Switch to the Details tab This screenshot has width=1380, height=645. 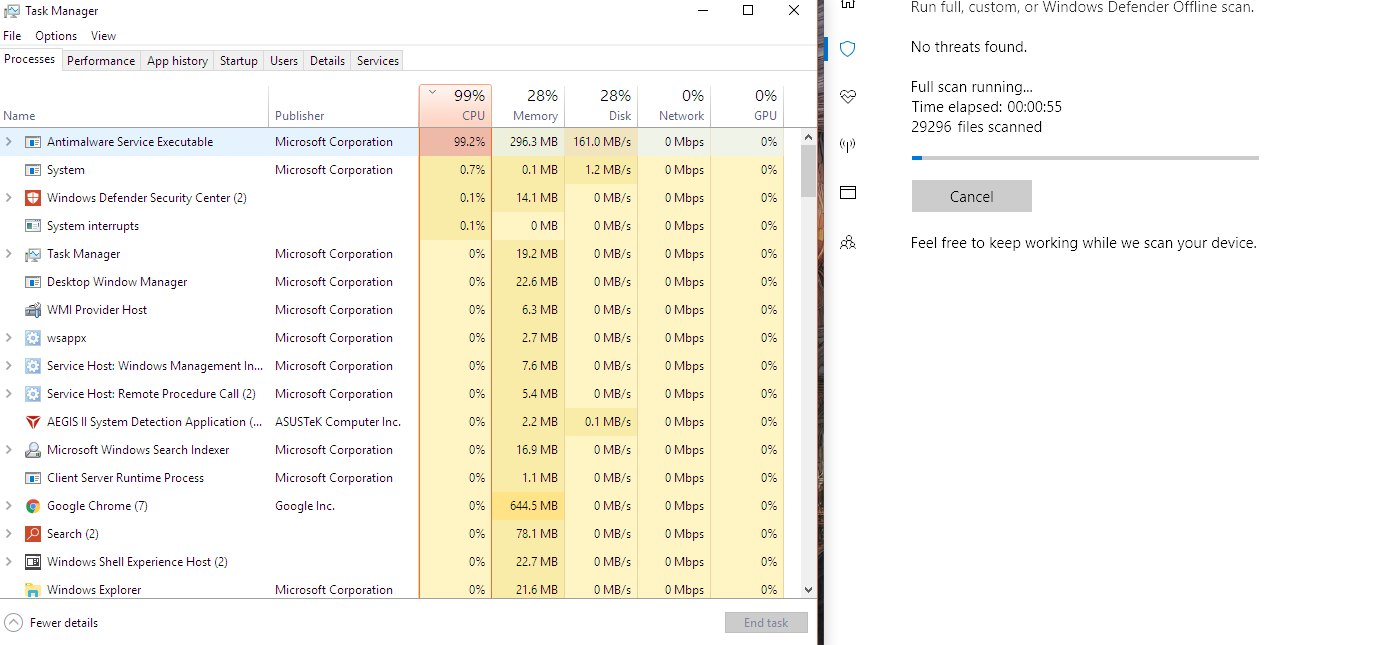(x=327, y=61)
